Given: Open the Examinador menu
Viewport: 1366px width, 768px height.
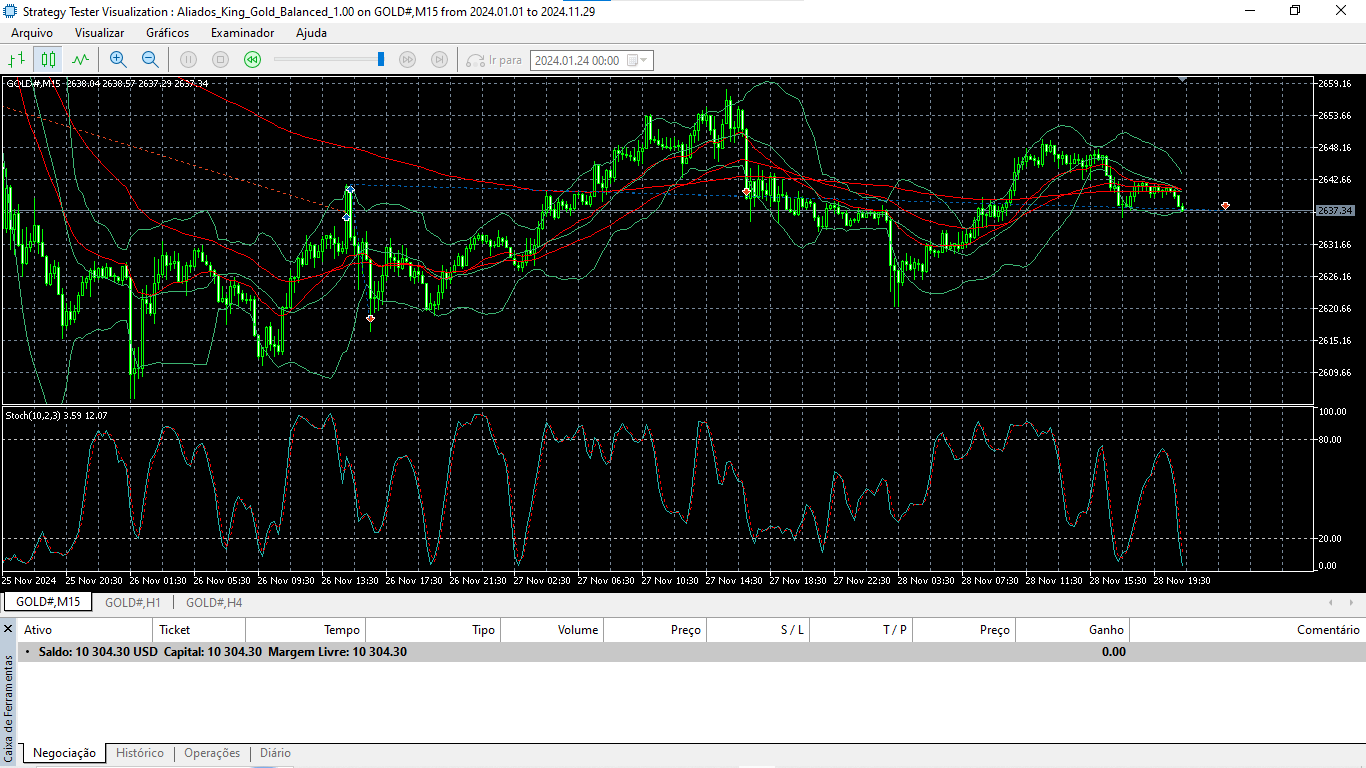Looking at the screenshot, I should [242, 33].
